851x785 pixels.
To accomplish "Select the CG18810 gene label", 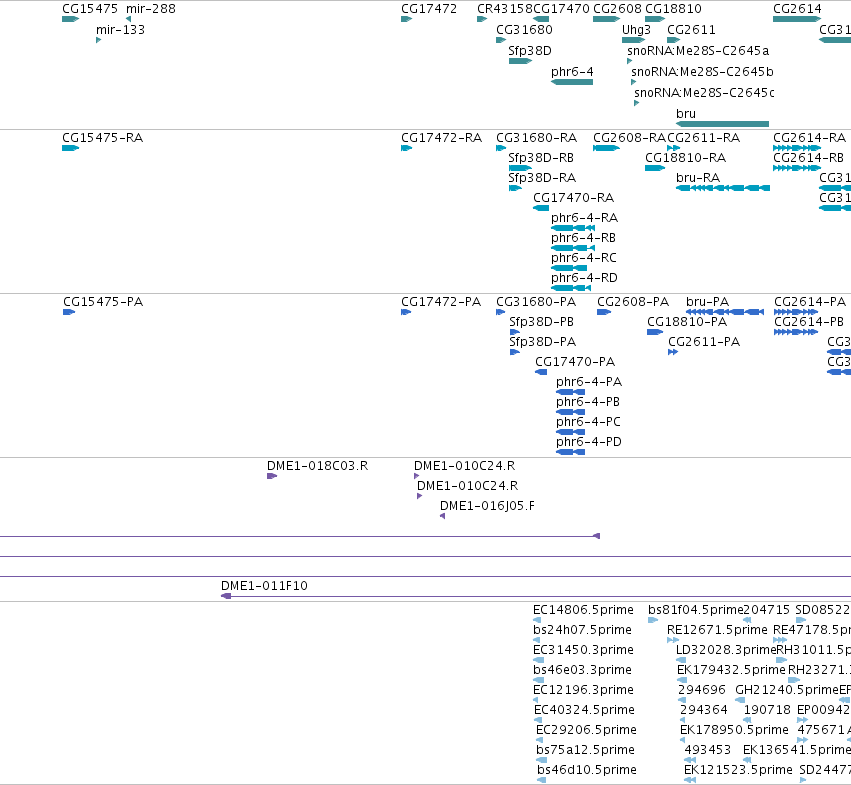I will [673, 9].
